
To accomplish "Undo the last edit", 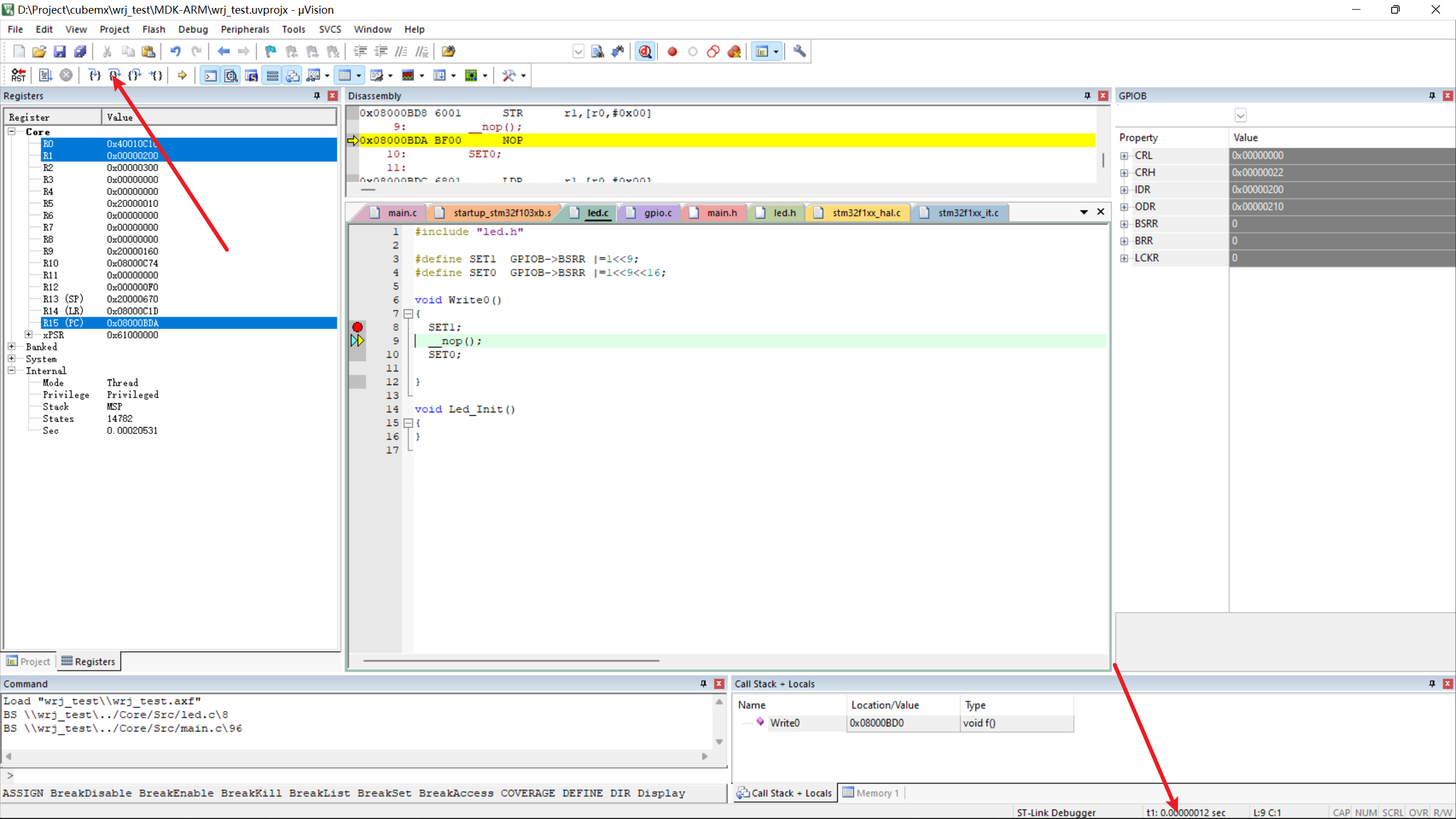I will tap(175, 52).
